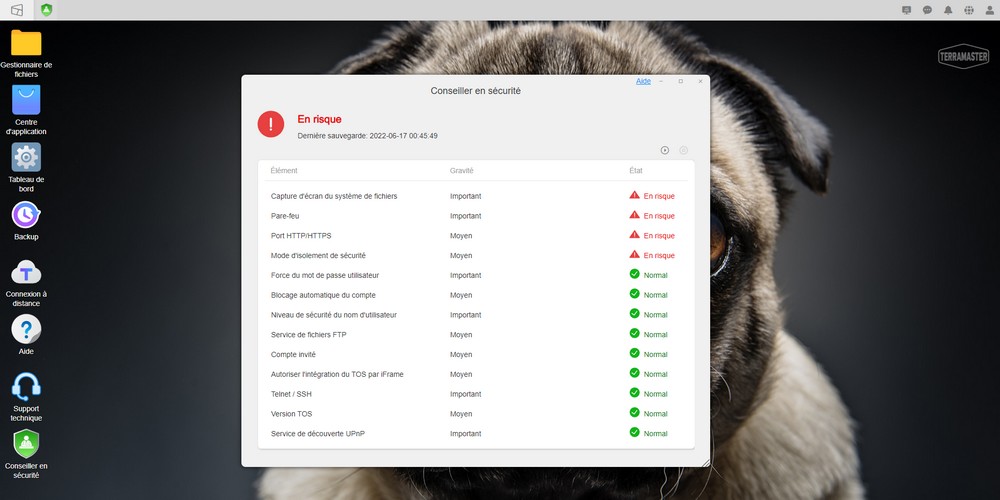Select the Version TOS row
Viewport: 1000px width, 500px height.
[x=476, y=414]
